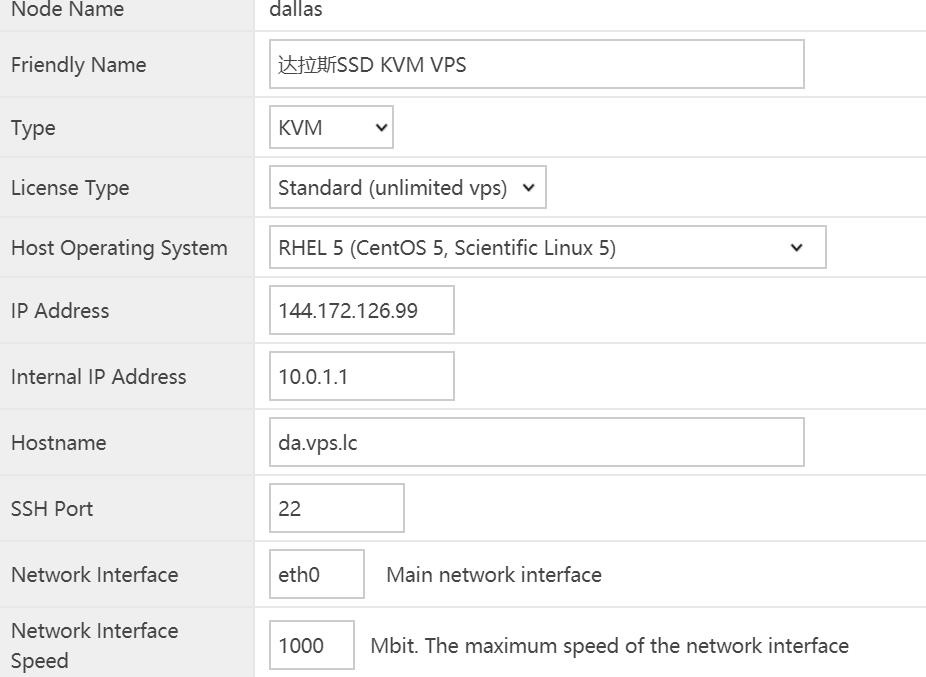Click the "License Type" label text
This screenshot has height=677, width=926.
(70, 188)
